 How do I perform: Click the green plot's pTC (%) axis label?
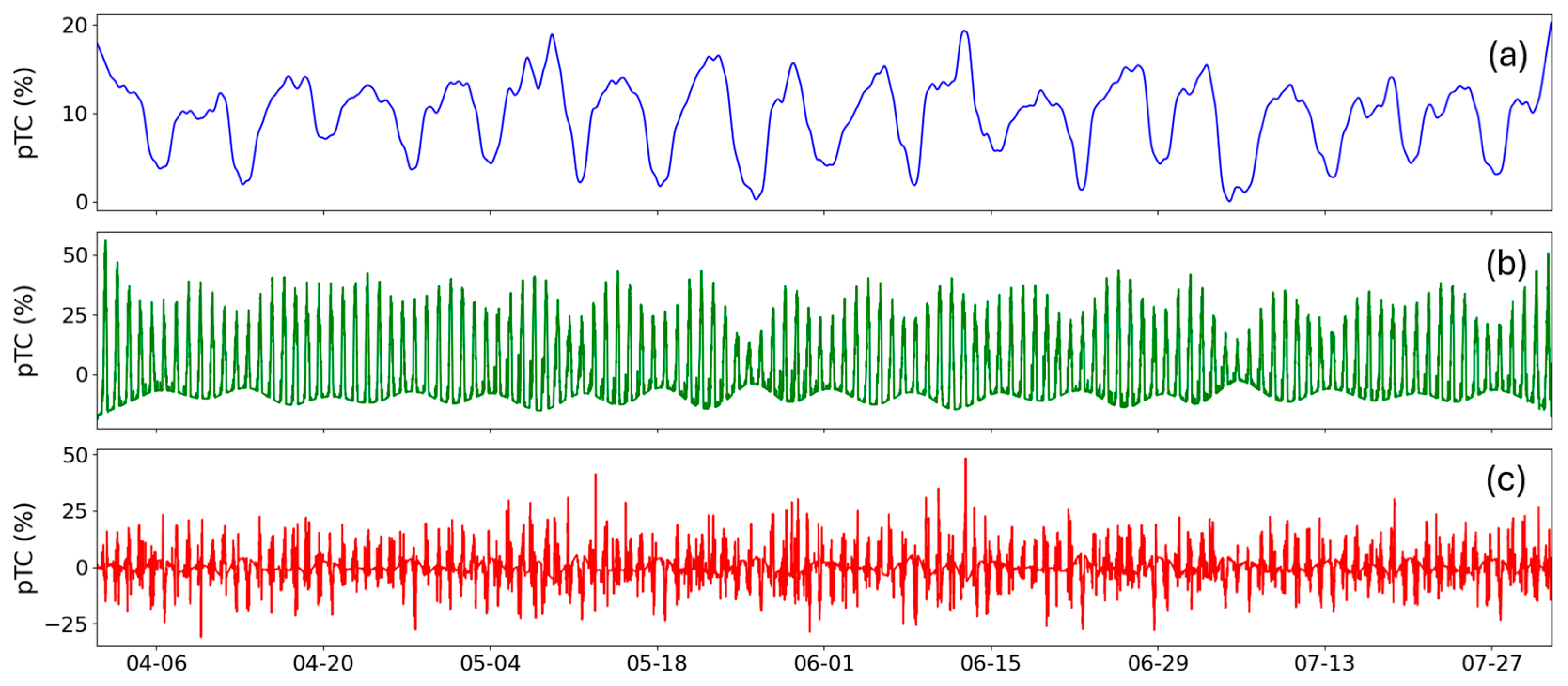(x=25, y=331)
